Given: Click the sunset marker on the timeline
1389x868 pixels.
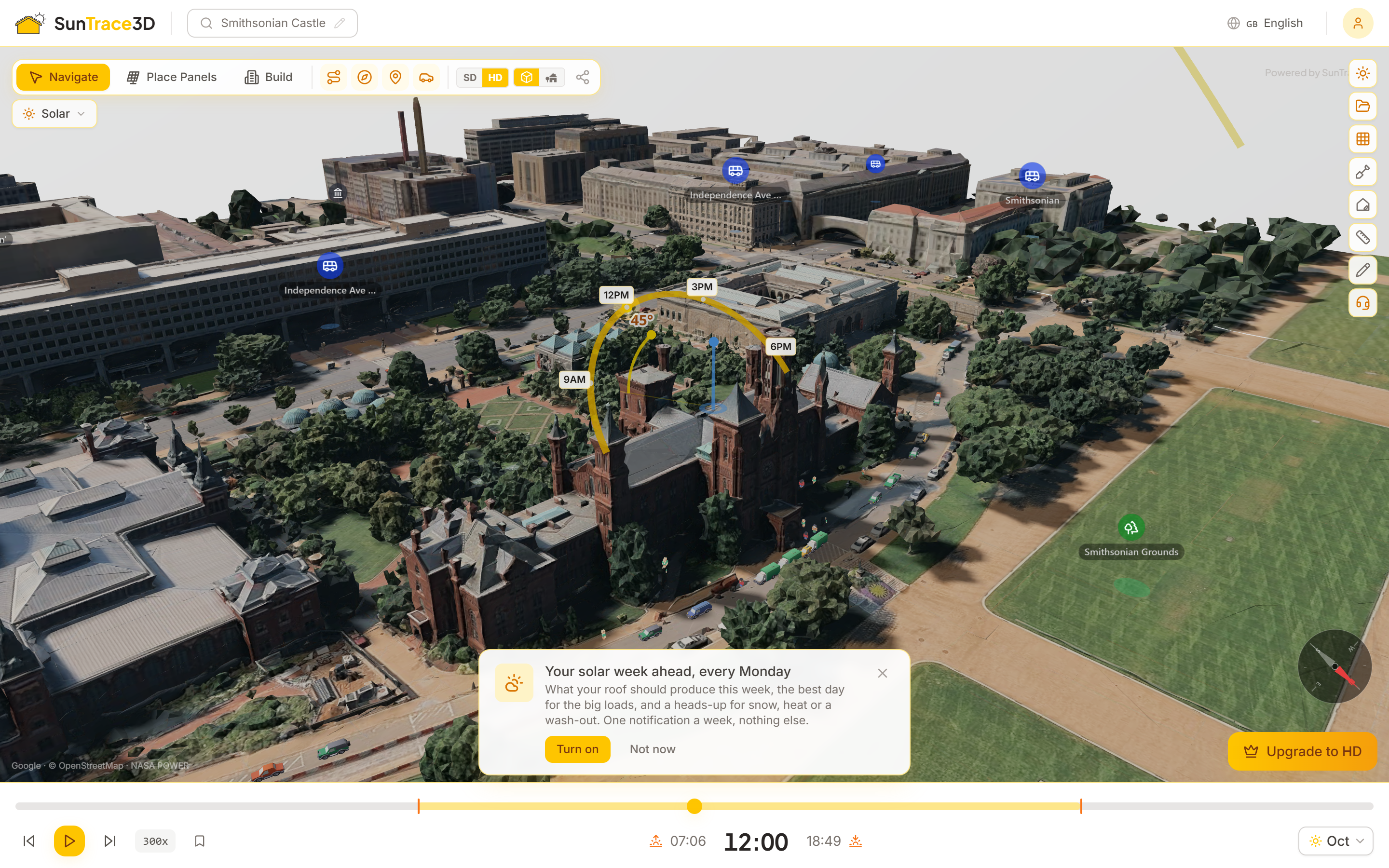Looking at the screenshot, I should tap(1081, 806).
